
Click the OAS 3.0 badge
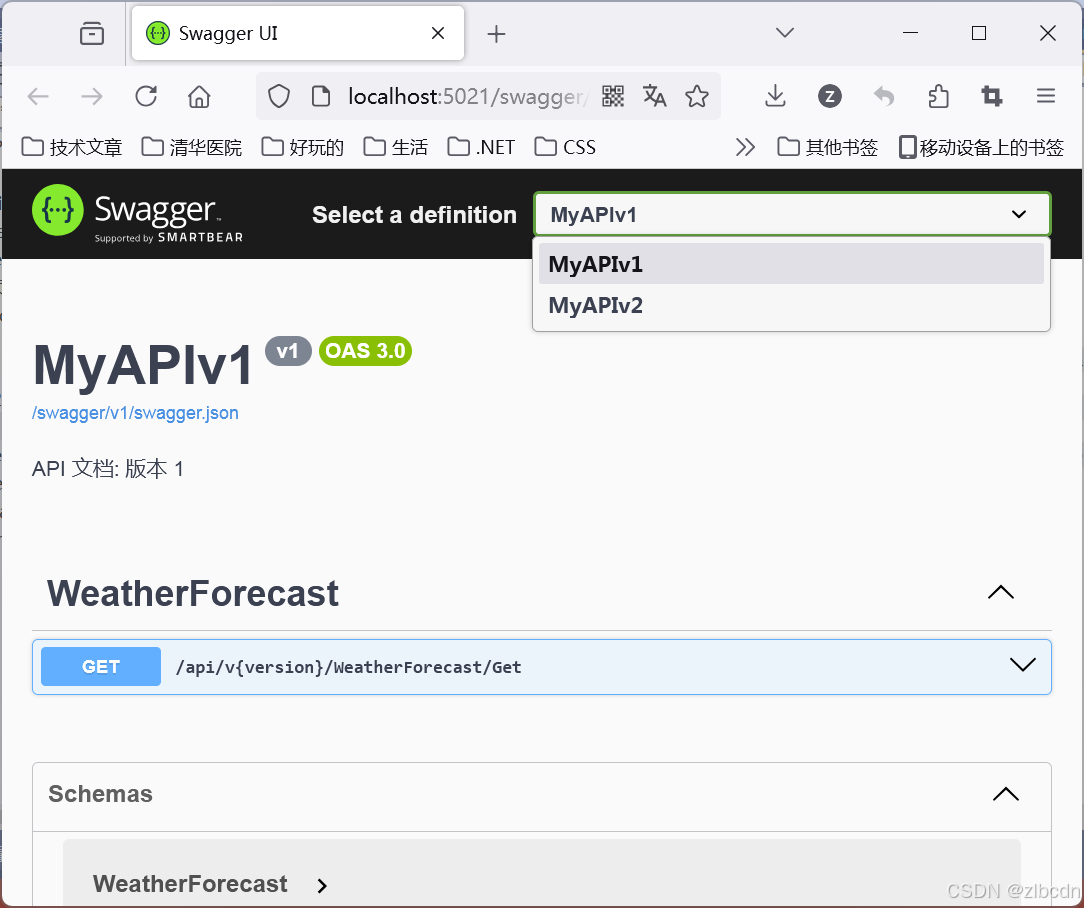pos(366,351)
